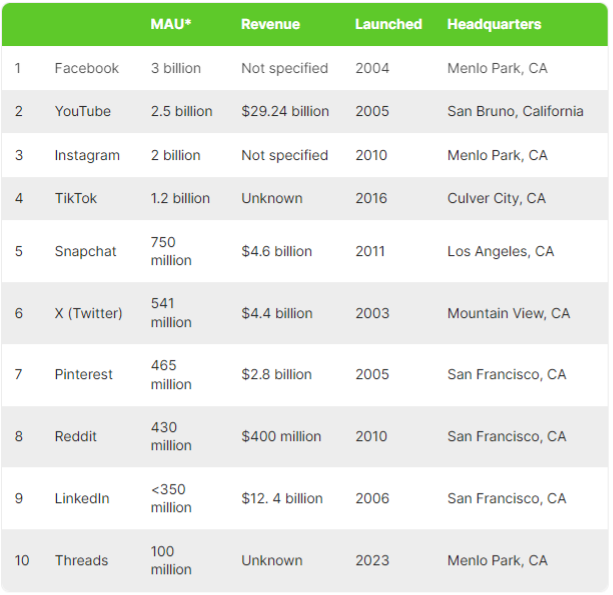Select the San Bruno, California headquarters cell
Image resolution: width=613 pixels, height=595 pixels.
pyautogui.click(x=515, y=111)
